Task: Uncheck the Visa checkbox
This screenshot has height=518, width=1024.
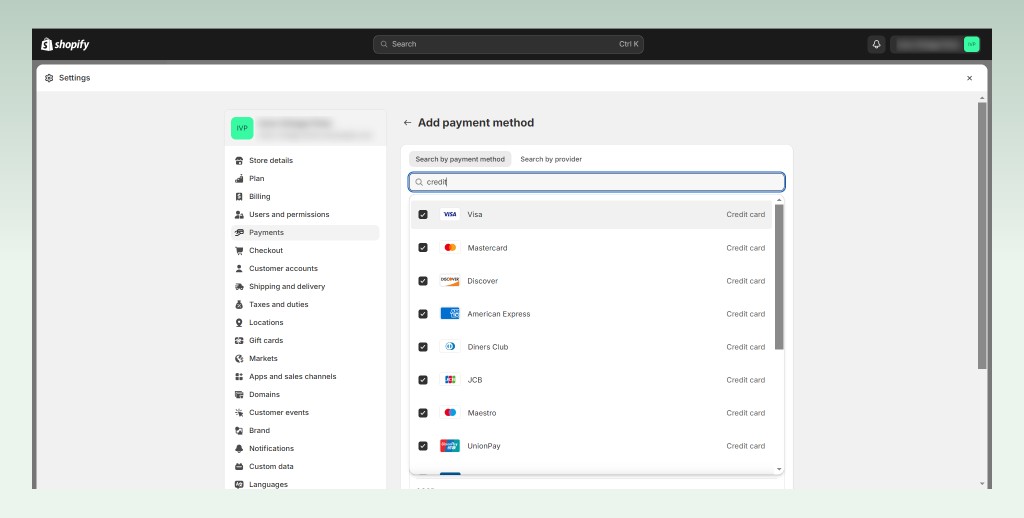Action: coord(423,214)
